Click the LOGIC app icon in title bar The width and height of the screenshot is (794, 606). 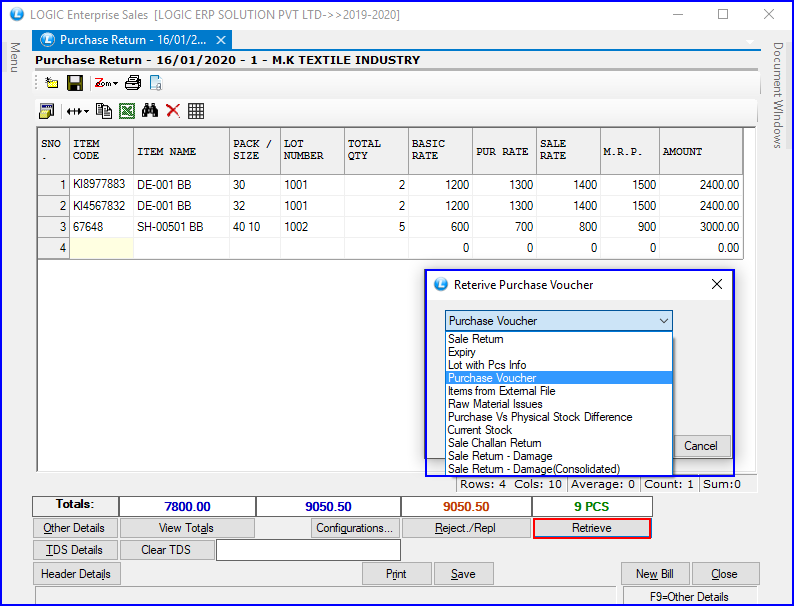pyautogui.click(x=17, y=14)
